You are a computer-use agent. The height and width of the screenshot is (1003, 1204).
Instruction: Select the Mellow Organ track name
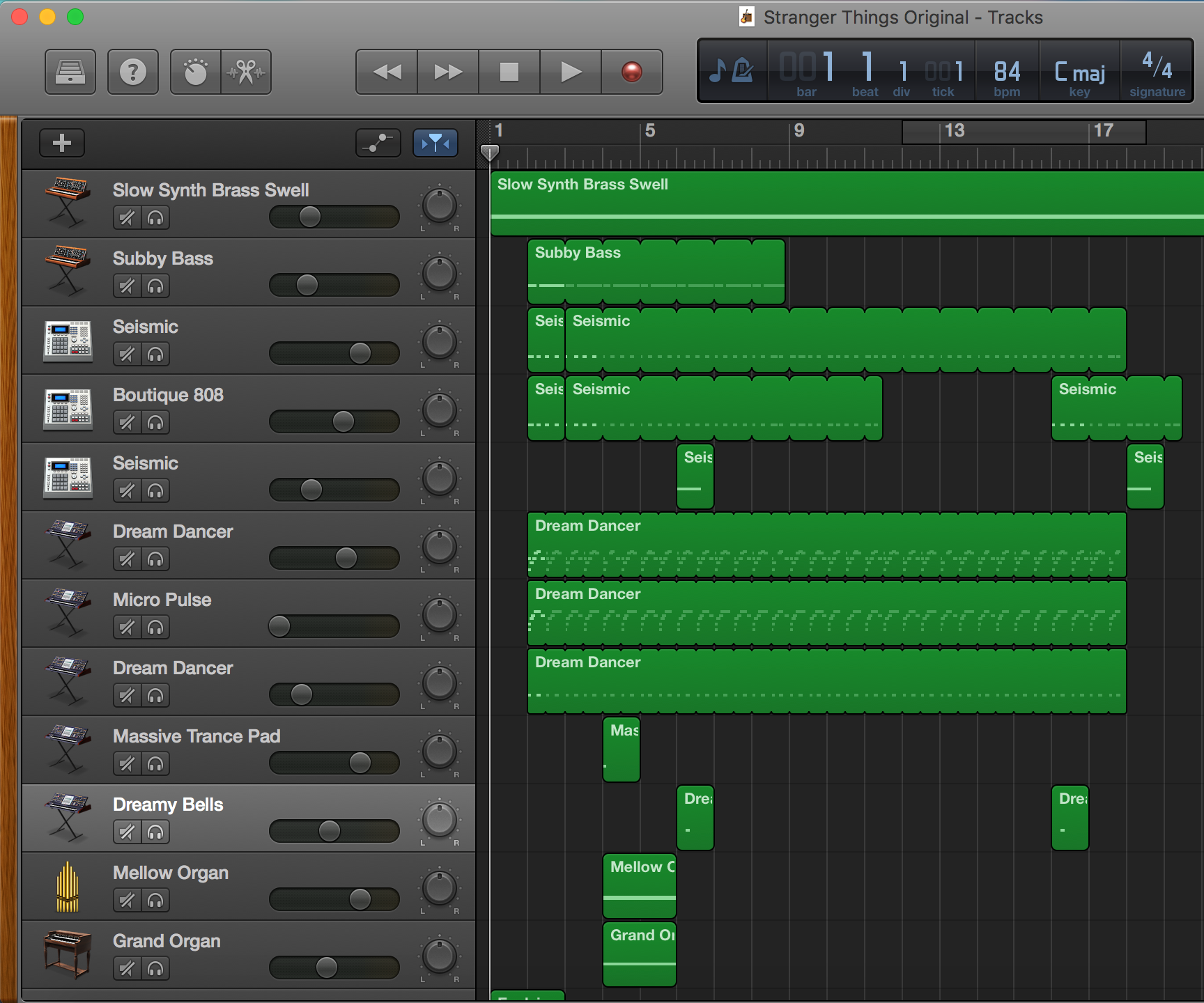[171, 873]
